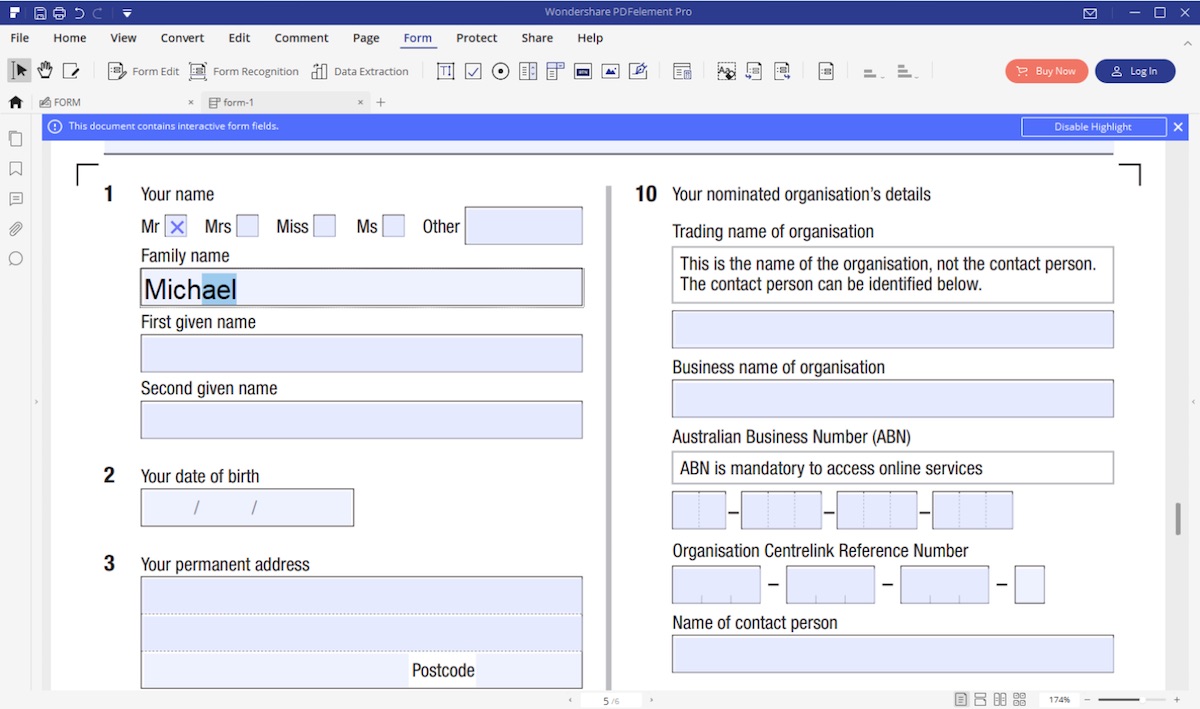Open the page Thumbnails panel
This screenshot has height=709, width=1200.
pyautogui.click(x=15, y=138)
